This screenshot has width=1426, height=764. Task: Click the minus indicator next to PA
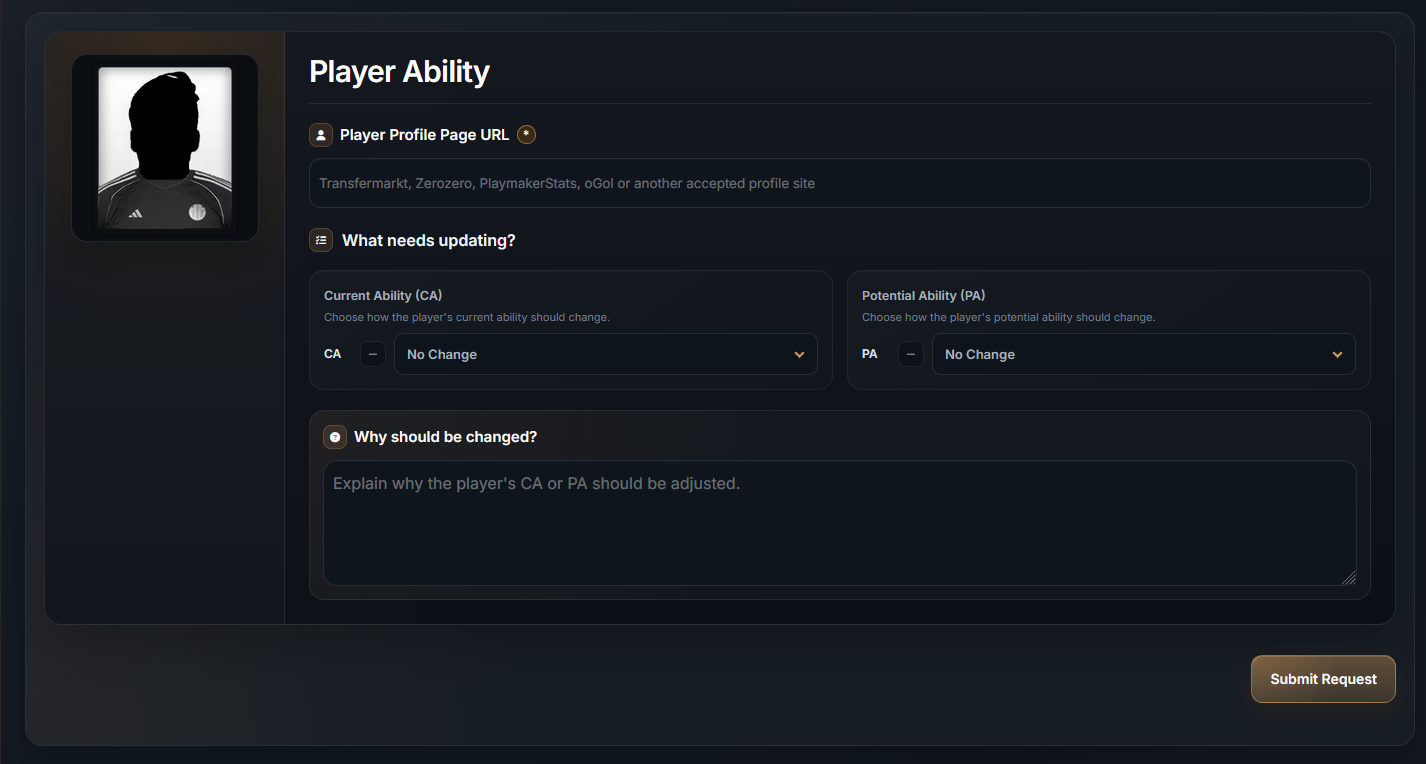911,354
